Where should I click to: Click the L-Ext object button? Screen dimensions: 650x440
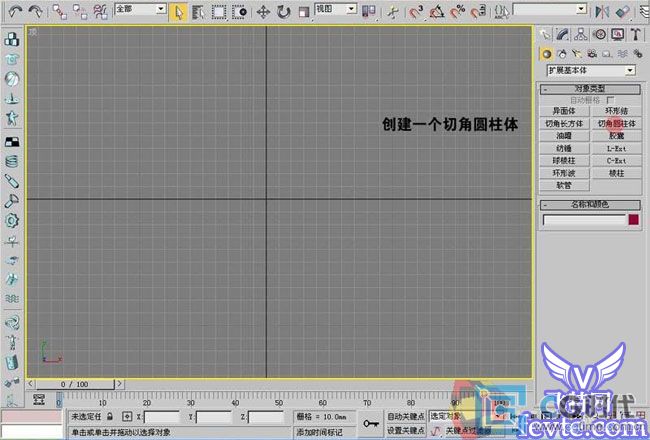click(616, 148)
